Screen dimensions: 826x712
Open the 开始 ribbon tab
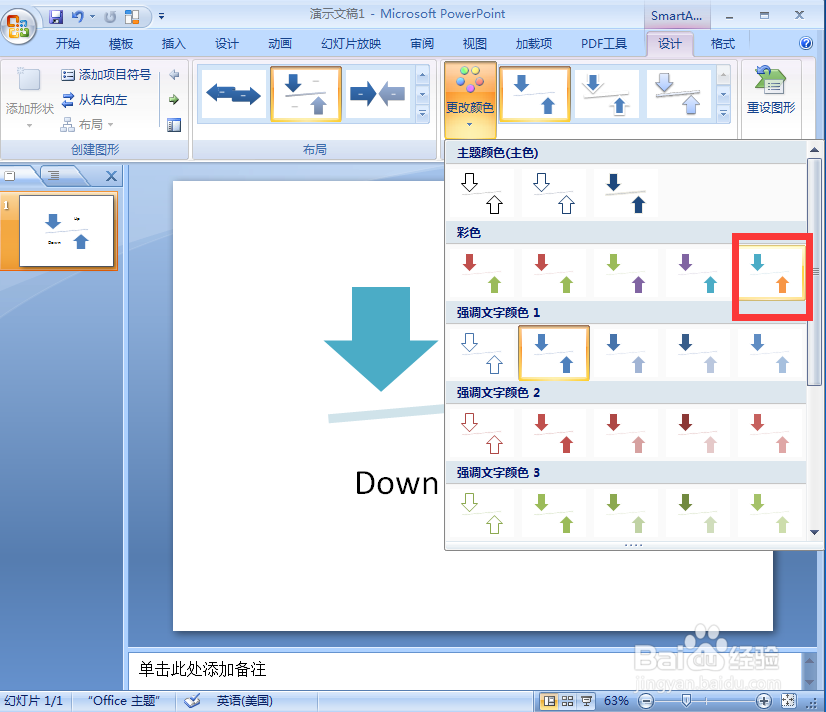pyautogui.click(x=68, y=44)
